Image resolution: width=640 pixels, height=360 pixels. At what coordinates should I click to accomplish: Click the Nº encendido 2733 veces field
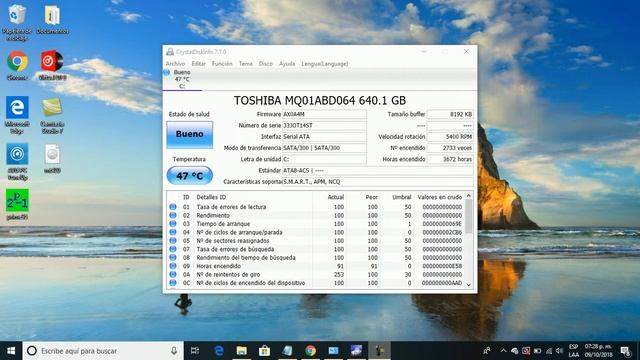tap(450, 148)
